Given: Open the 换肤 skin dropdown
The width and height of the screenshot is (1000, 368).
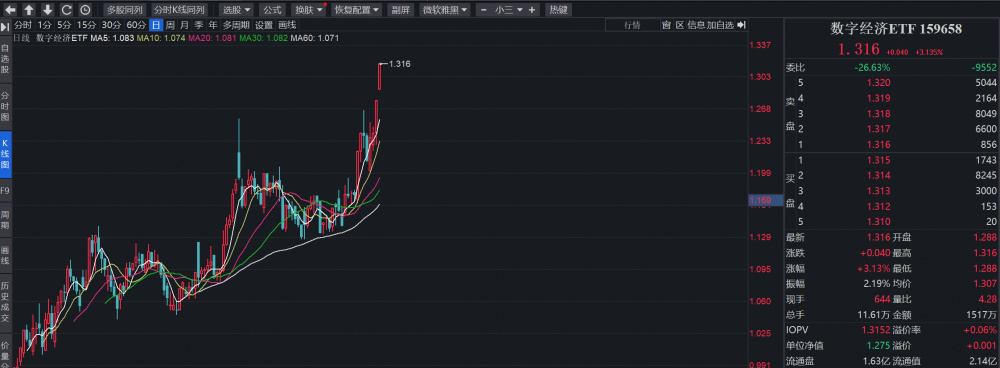Looking at the screenshot, I should pos(309,10).
